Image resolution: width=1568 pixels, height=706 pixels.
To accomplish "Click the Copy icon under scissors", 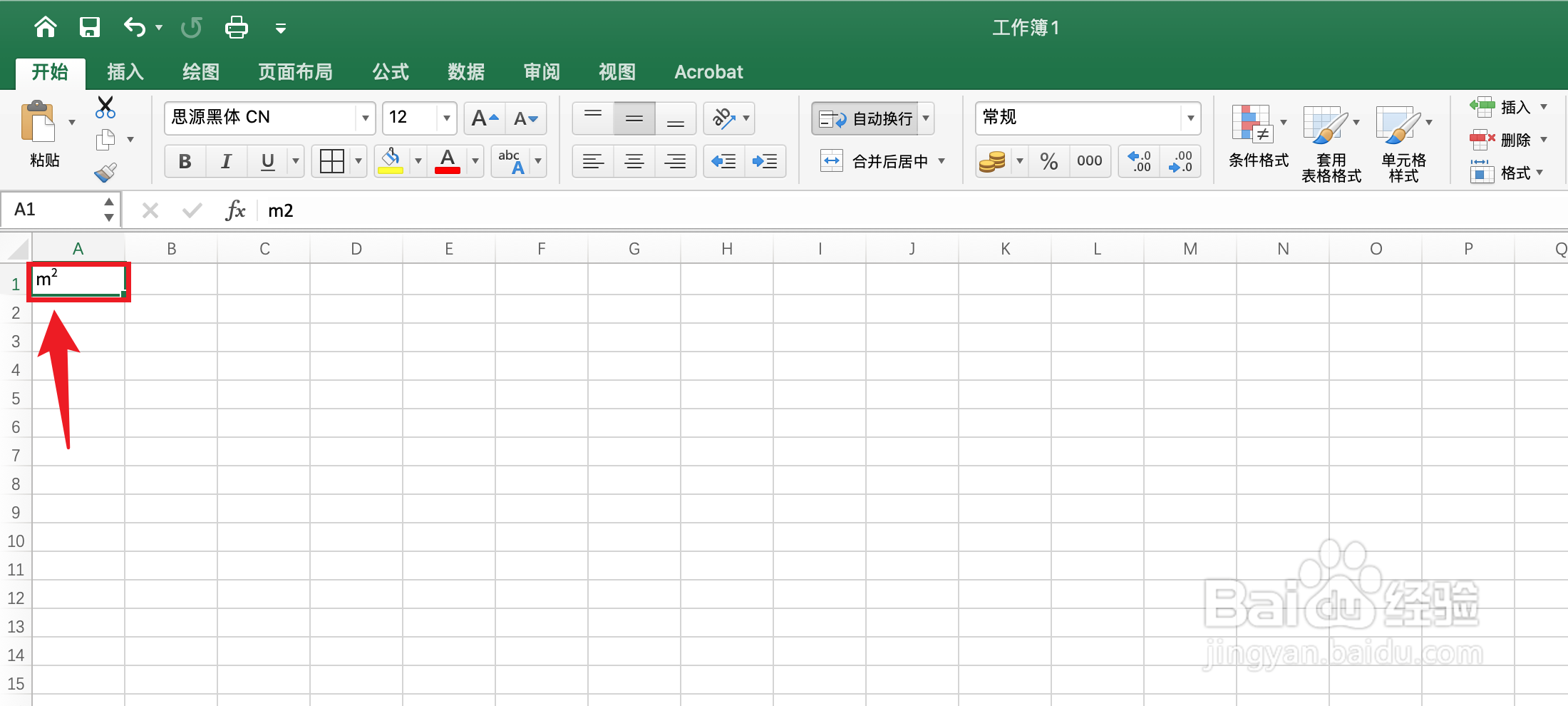I will pyautogui.click(x=105, y=140).
